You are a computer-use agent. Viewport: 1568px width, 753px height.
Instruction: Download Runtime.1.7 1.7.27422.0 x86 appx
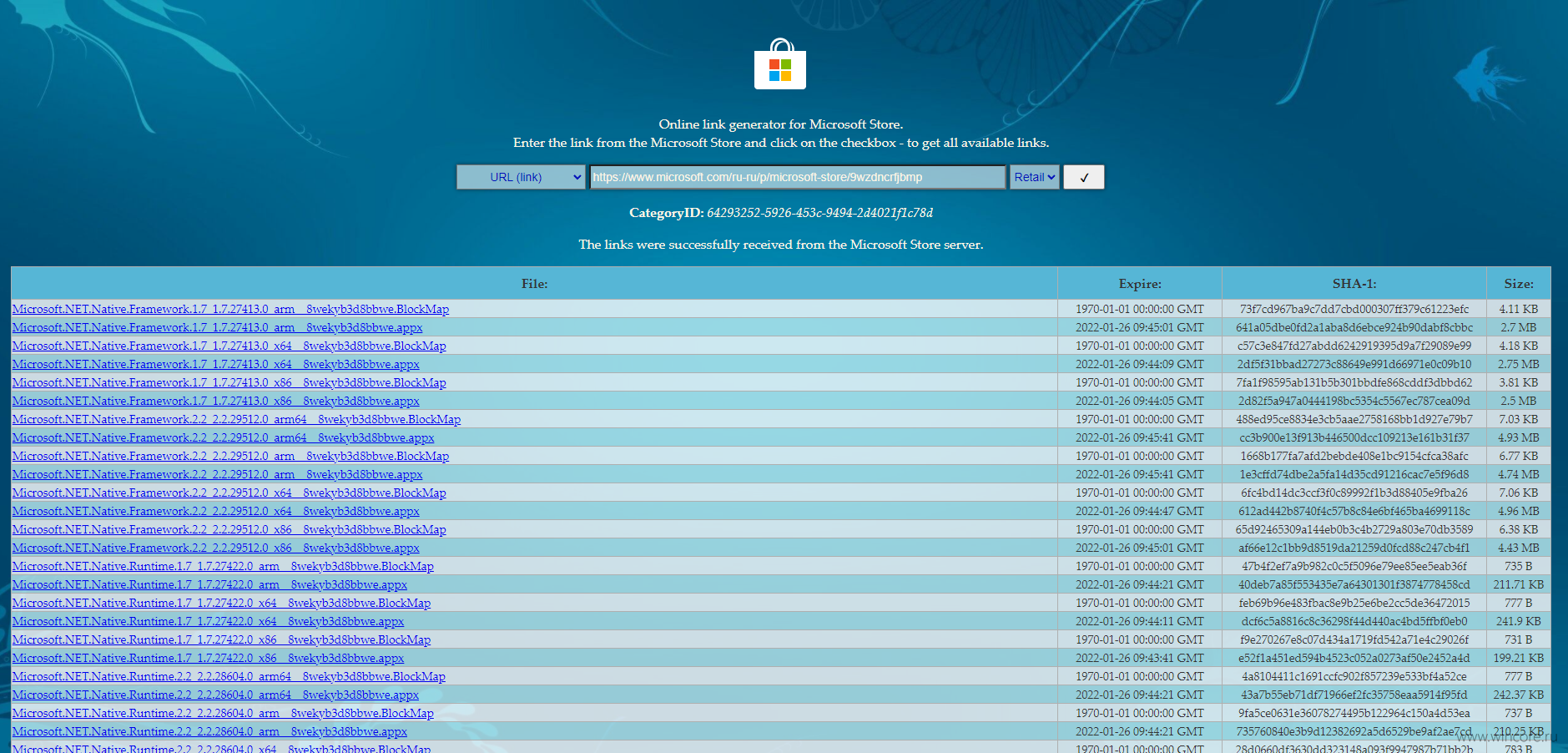pos(208,658)
